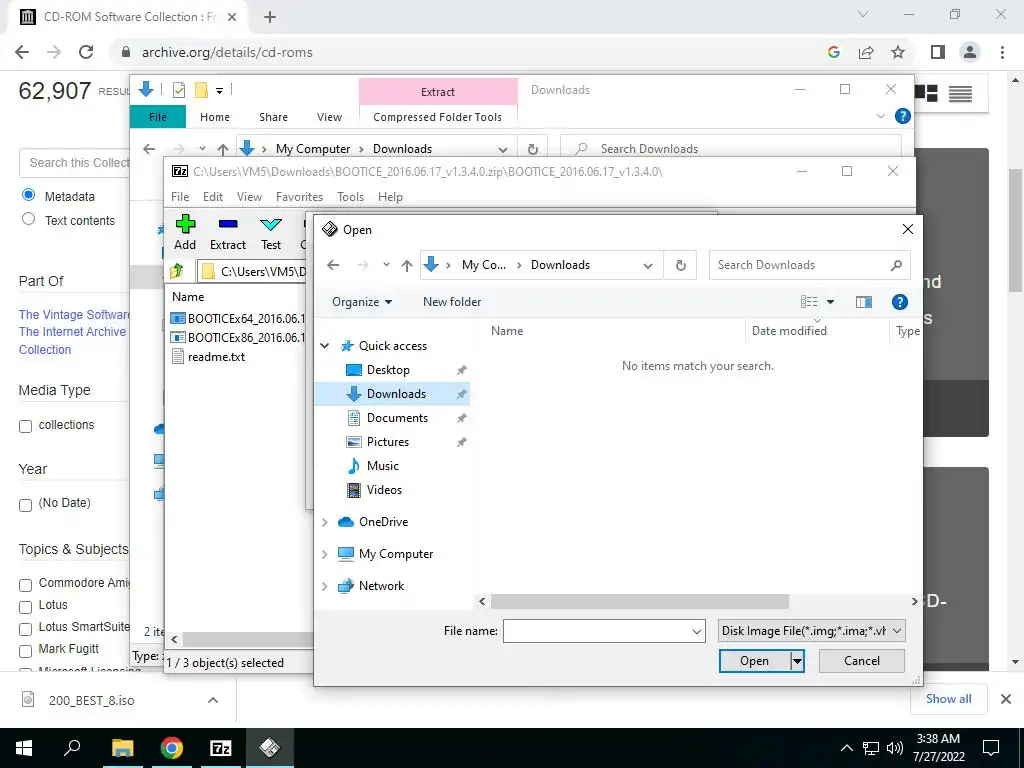Click the 7-Zip Extract toolbar icon

click(x=228, y=225)
